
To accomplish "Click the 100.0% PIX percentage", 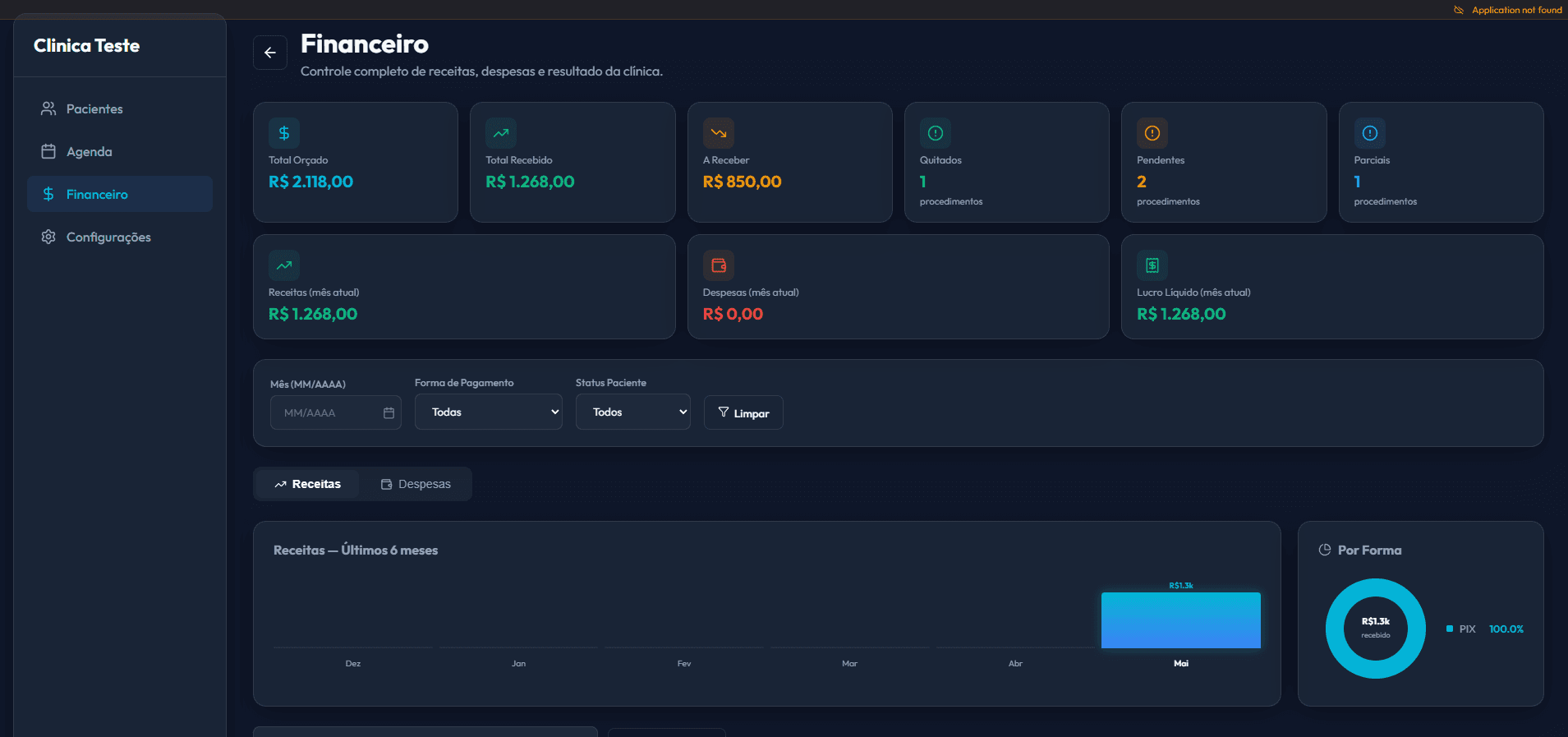I will [x=1506, y=629].
